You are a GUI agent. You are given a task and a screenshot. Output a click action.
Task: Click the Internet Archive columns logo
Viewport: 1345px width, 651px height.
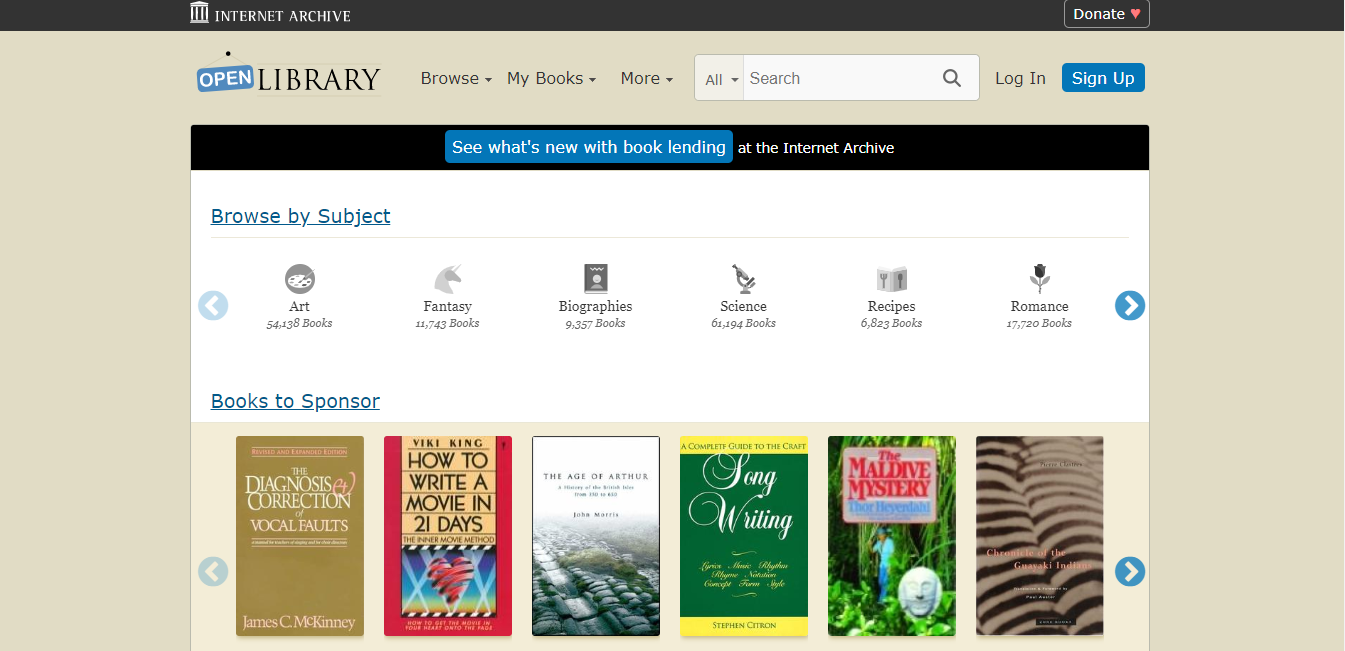[199, 14]
